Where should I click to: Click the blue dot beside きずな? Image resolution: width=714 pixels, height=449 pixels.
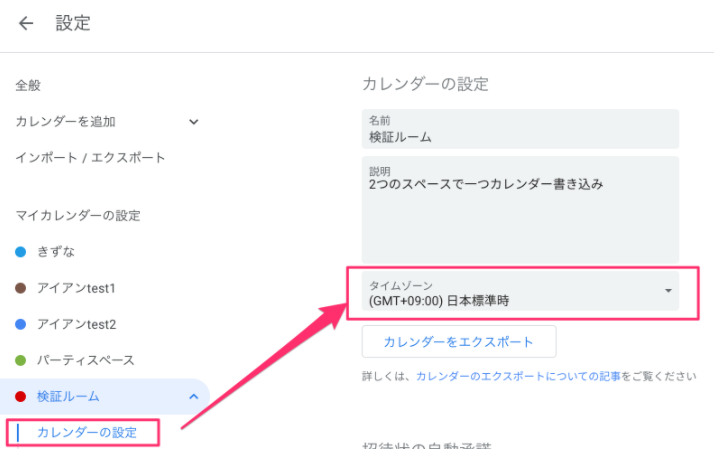coord(21,251)
